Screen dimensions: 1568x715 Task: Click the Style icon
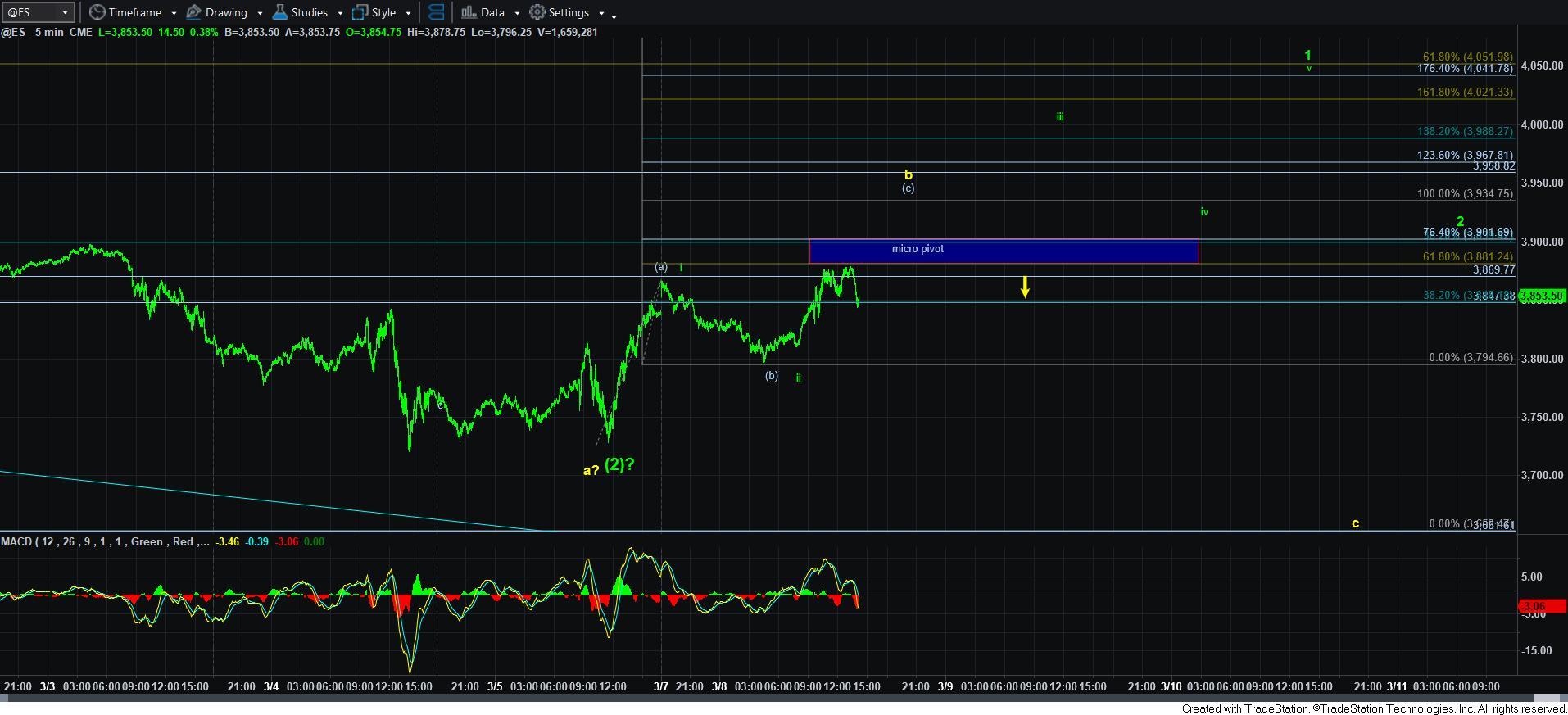[x=360, y=12]
